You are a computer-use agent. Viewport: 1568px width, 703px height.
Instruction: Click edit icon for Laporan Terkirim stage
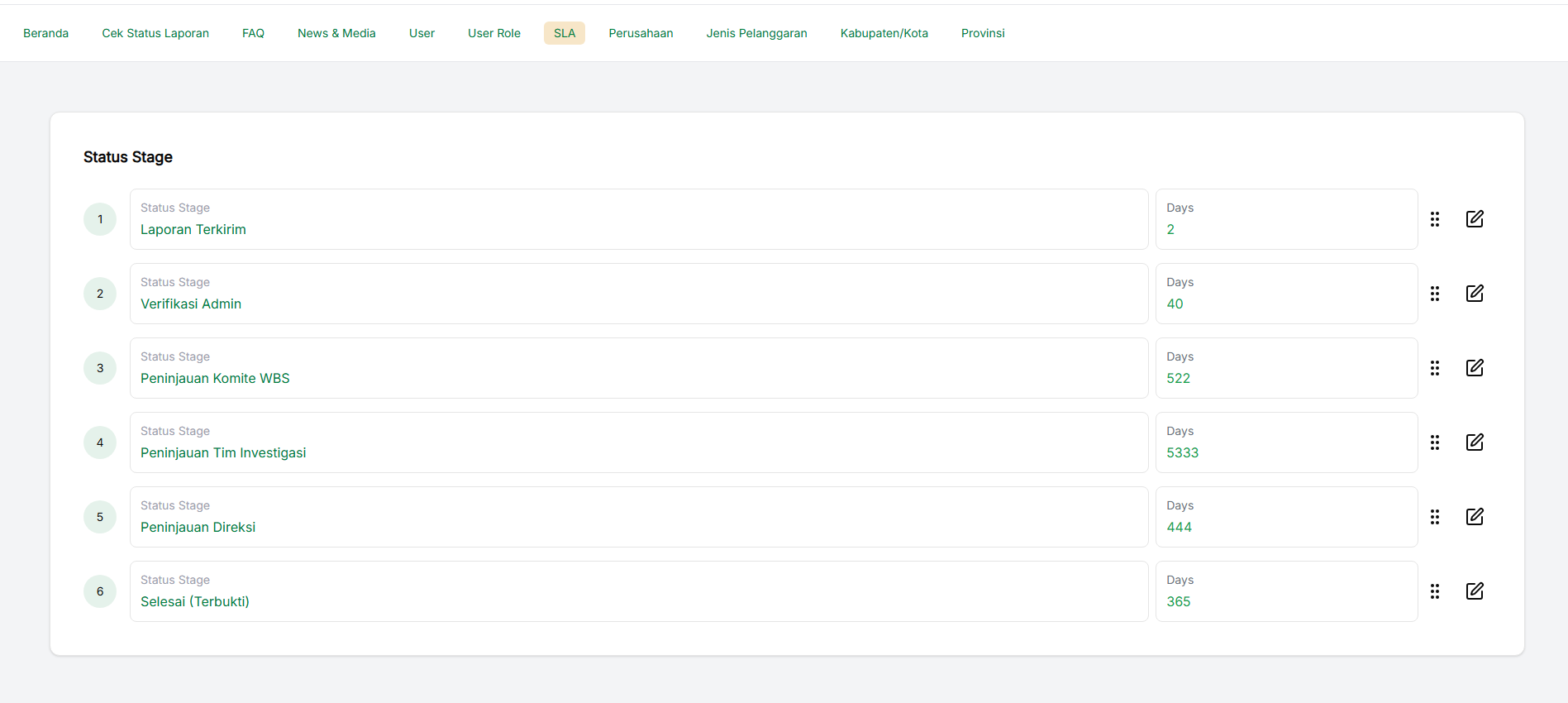point(1474,219)
